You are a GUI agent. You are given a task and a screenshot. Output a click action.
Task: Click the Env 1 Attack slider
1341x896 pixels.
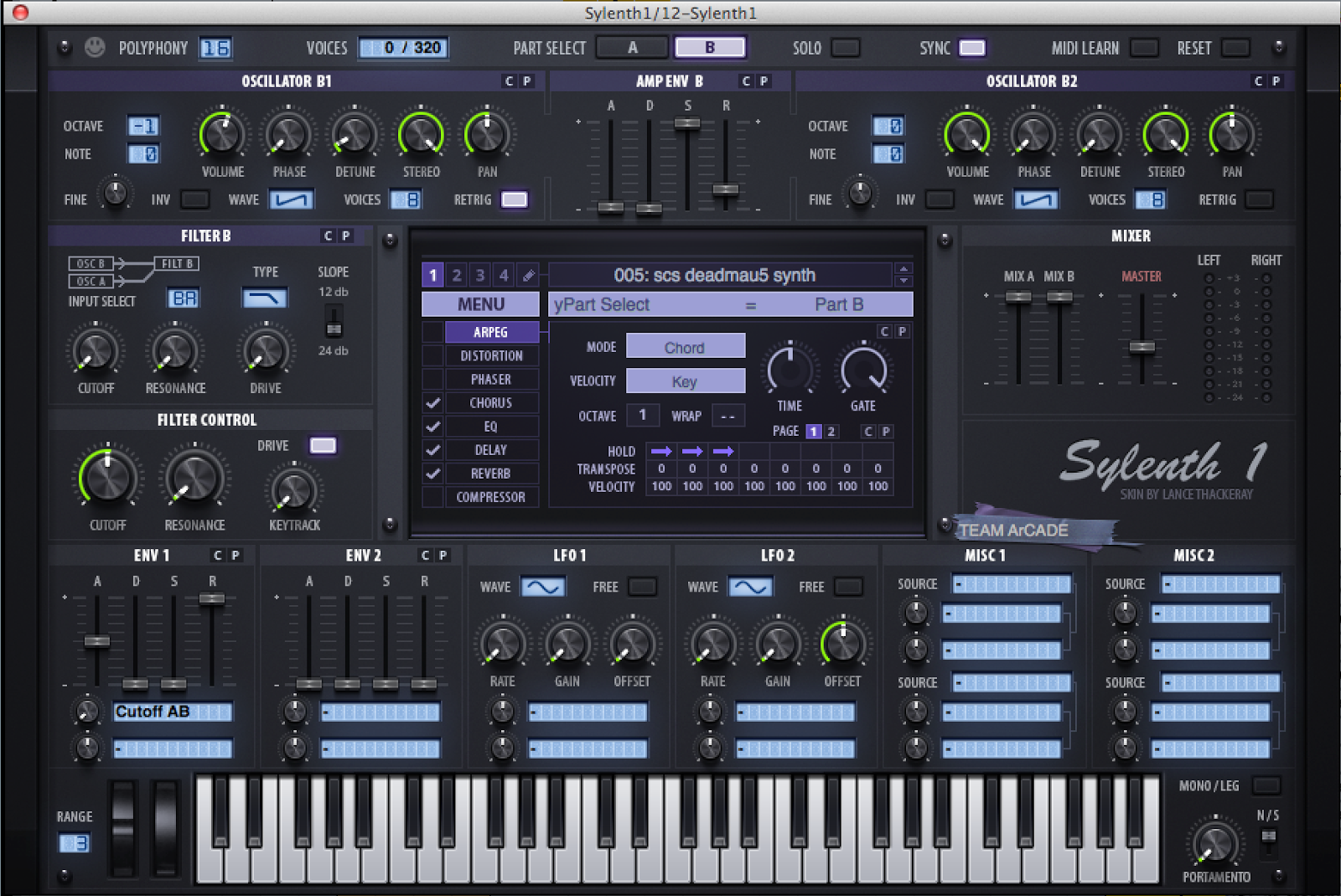97,641
